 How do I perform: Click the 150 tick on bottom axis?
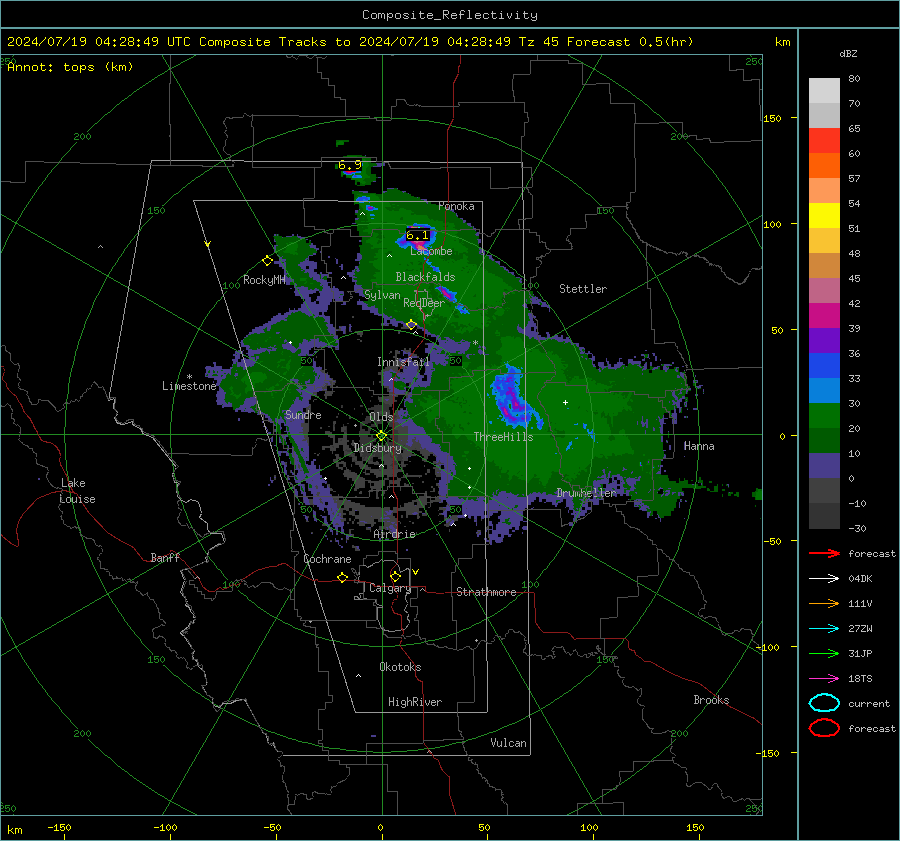[695, 828]
